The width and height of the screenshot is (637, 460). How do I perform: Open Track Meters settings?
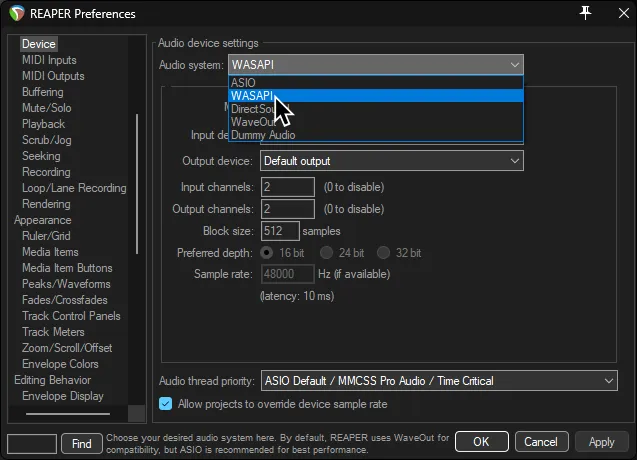tap(53, 332)
